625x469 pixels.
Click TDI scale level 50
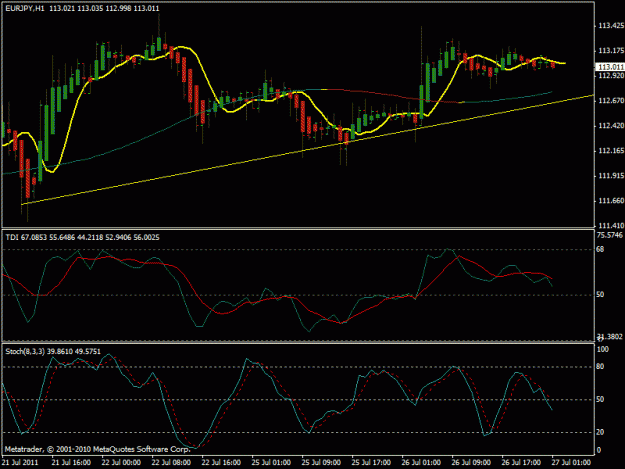tap(600, 294)
